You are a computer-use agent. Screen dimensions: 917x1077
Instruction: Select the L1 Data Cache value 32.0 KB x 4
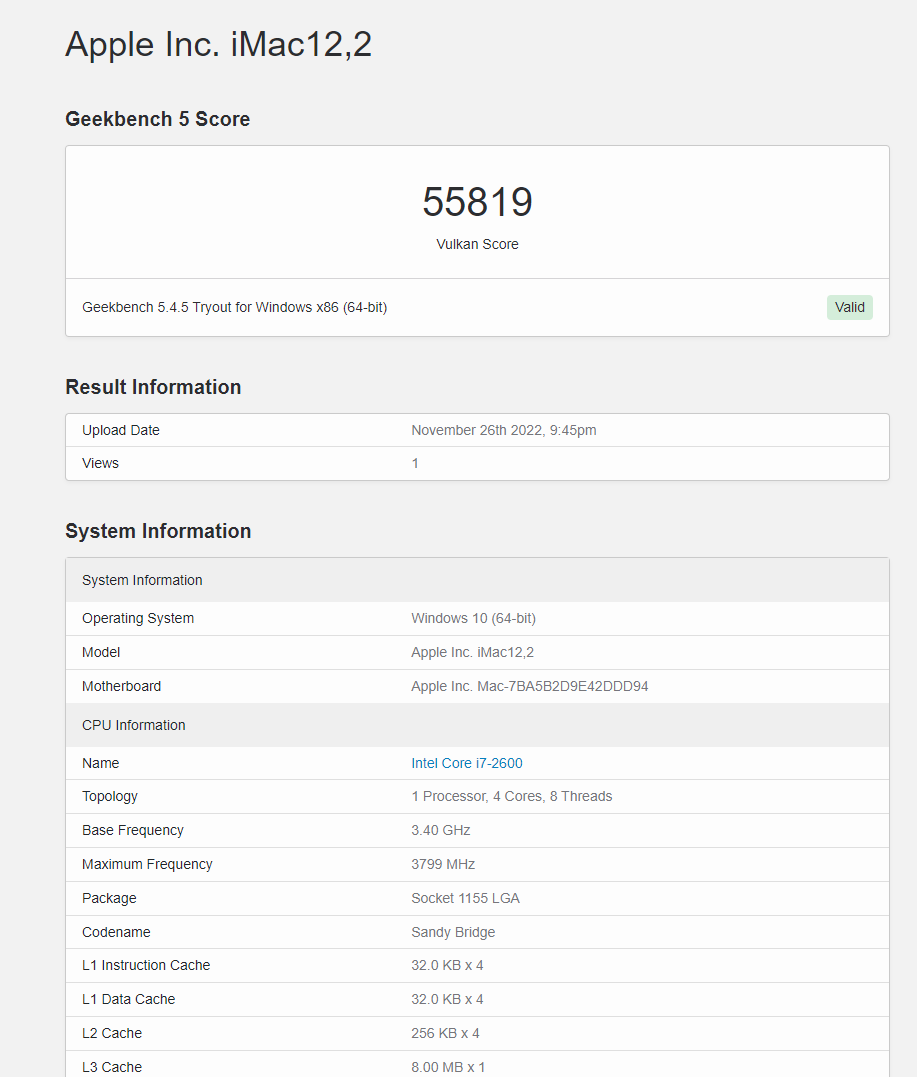point(447,999)
